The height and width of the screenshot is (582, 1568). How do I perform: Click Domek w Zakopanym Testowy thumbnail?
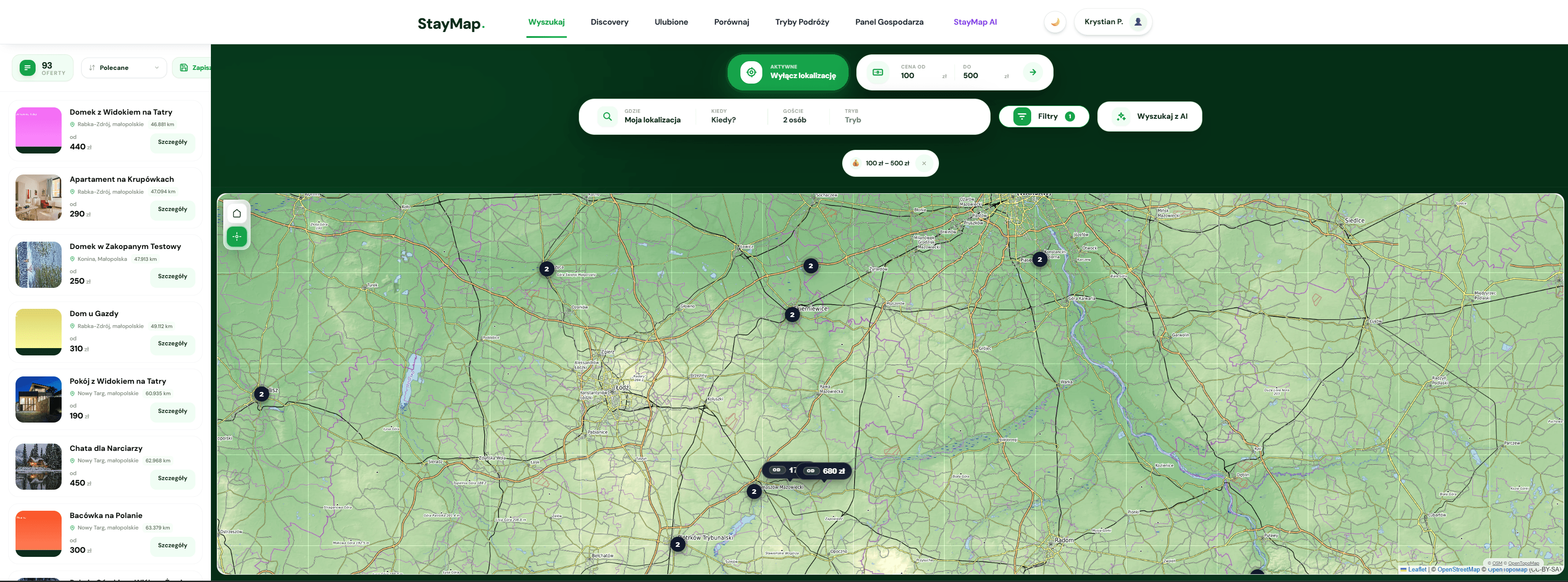38,265
